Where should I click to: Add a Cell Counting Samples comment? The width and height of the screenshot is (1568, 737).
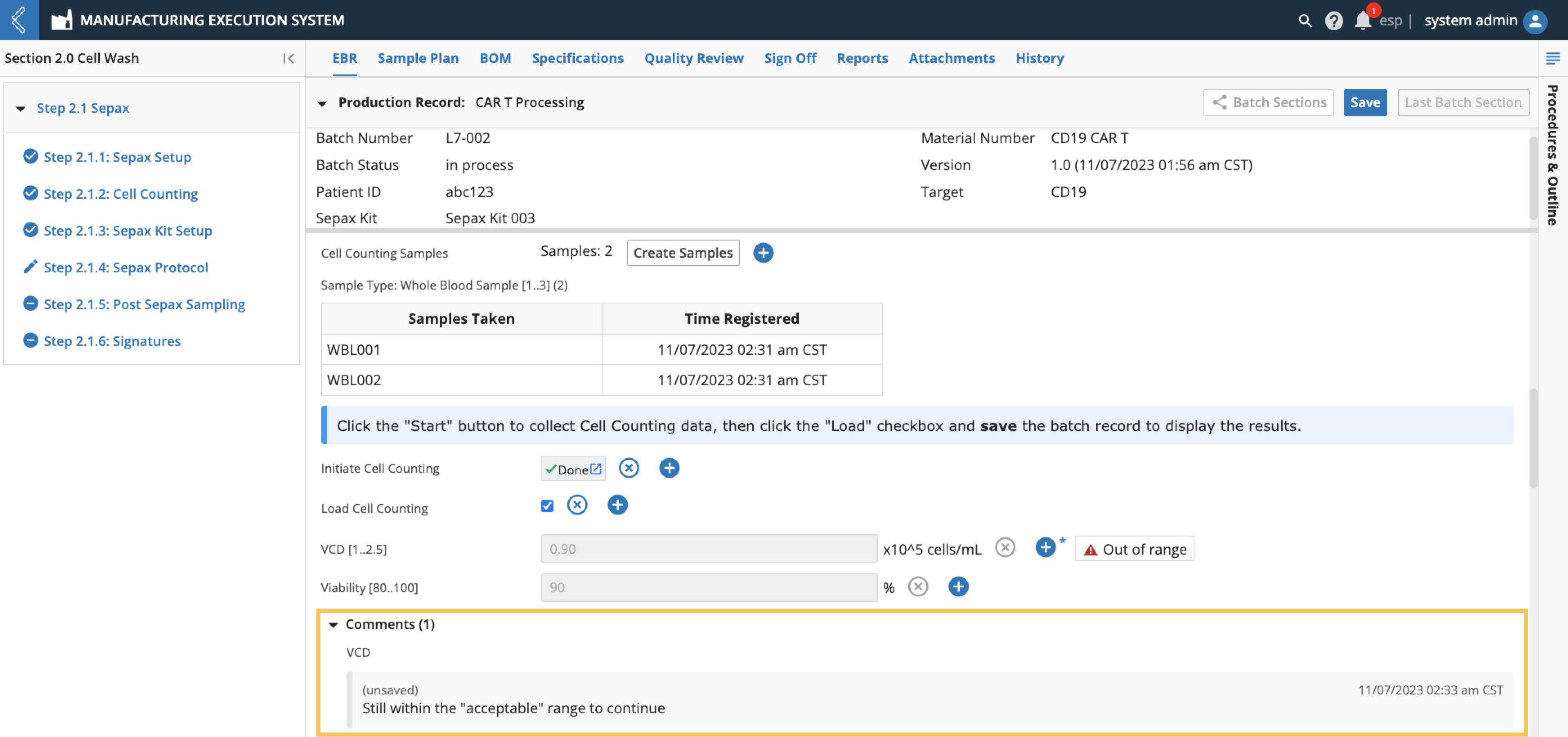[x=763, y=253]
